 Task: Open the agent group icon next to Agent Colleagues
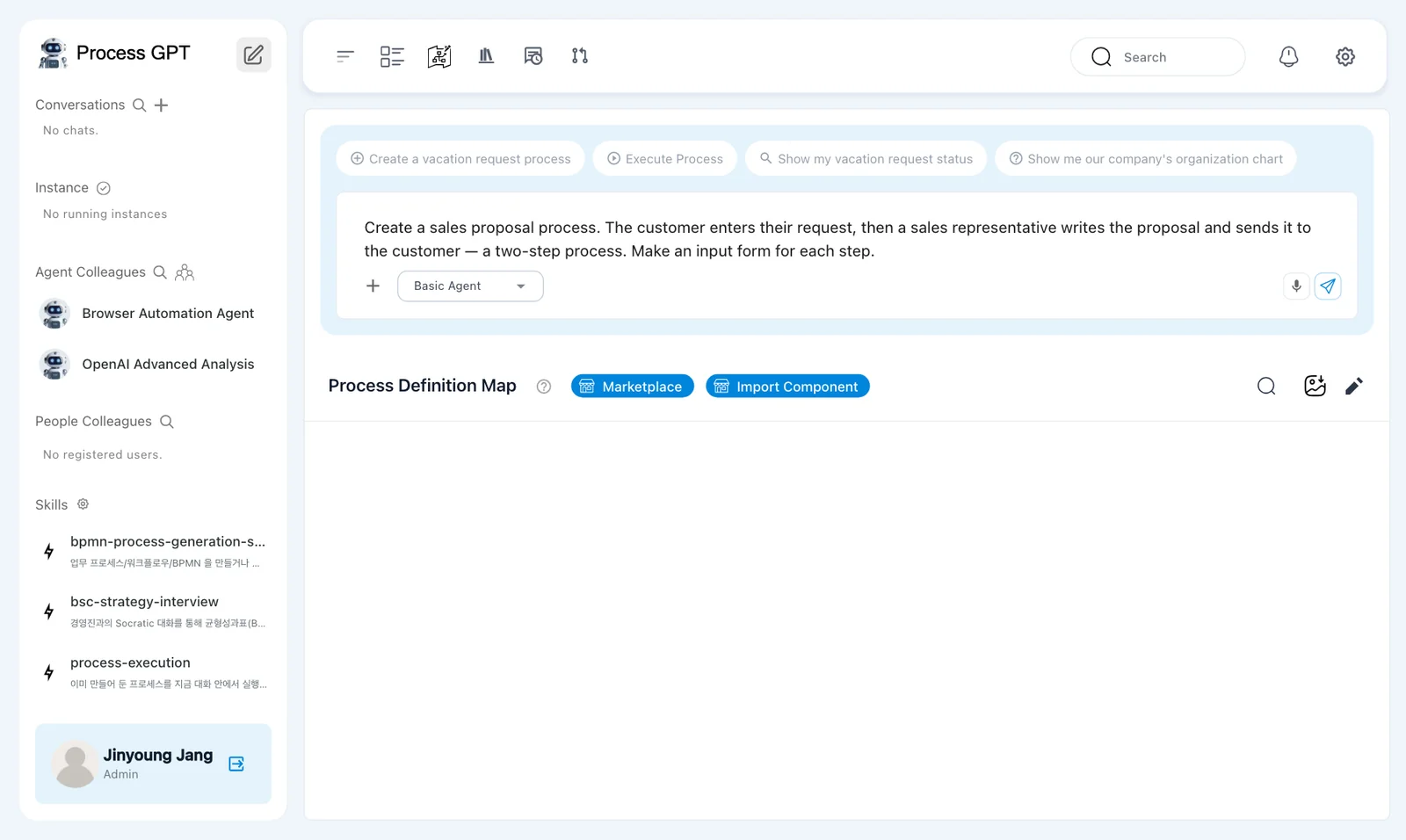coord(185,272)
